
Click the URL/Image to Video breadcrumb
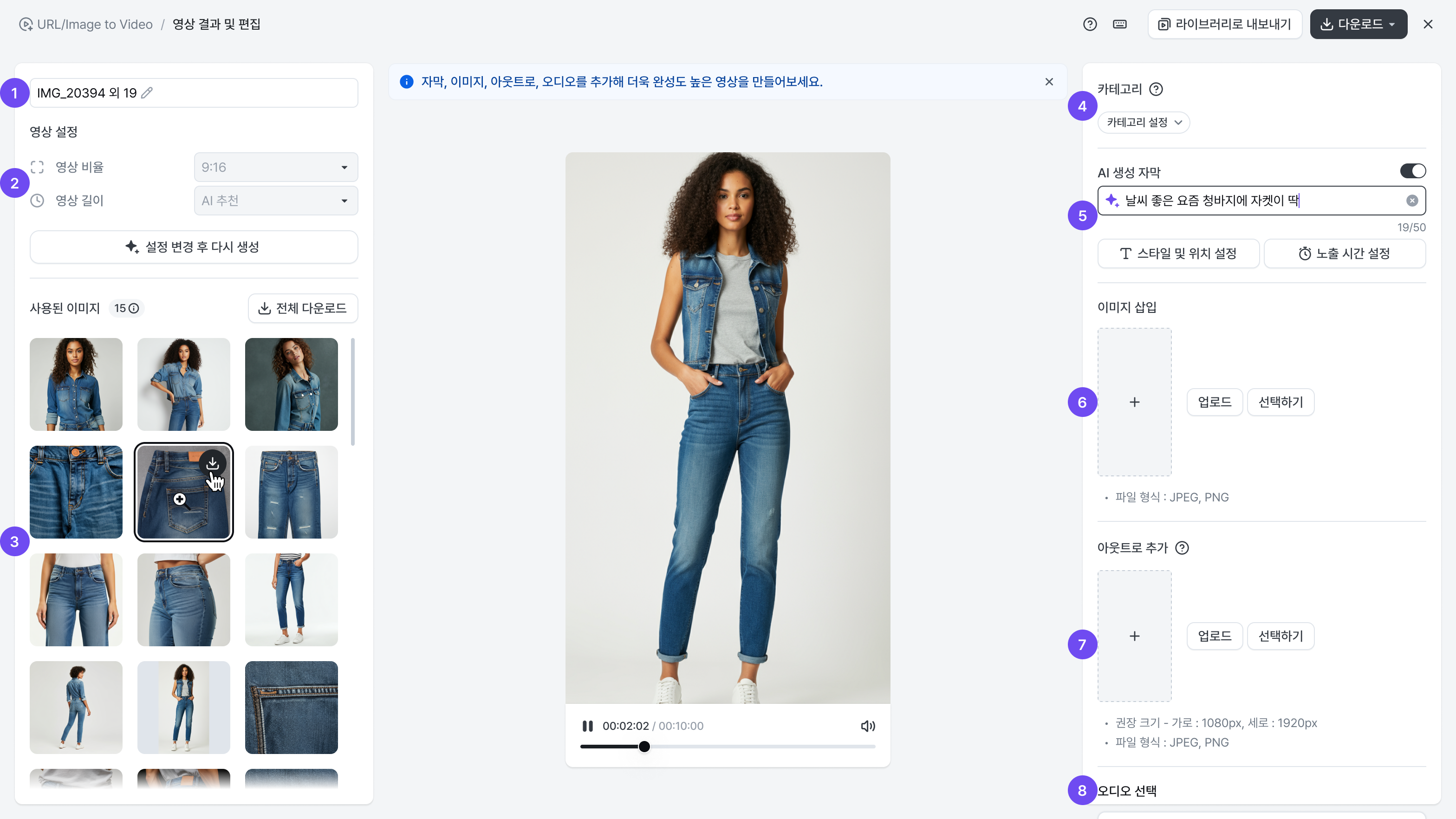[x=86, y=24]
